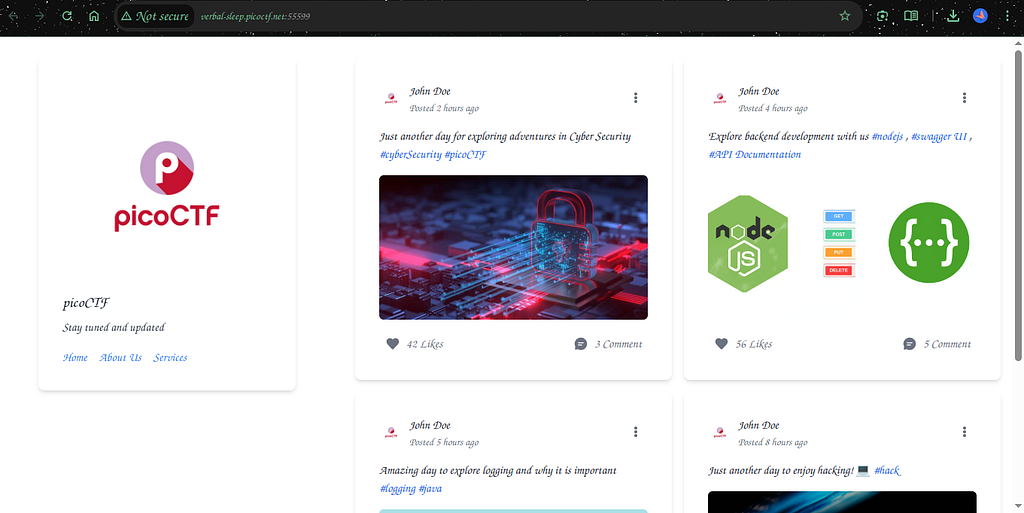1024x513 pixels.
Task: Click the scrollbar up arrow
Action: point(1018,43)
